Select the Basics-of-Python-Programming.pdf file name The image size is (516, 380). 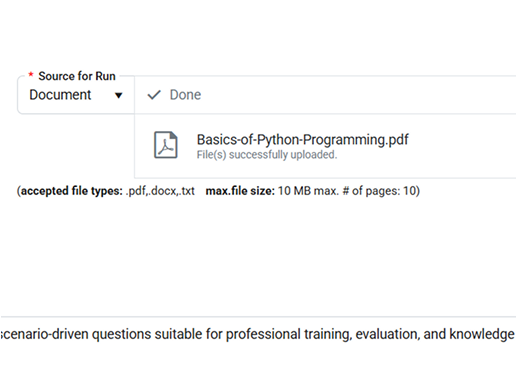[x=302, y=139]
